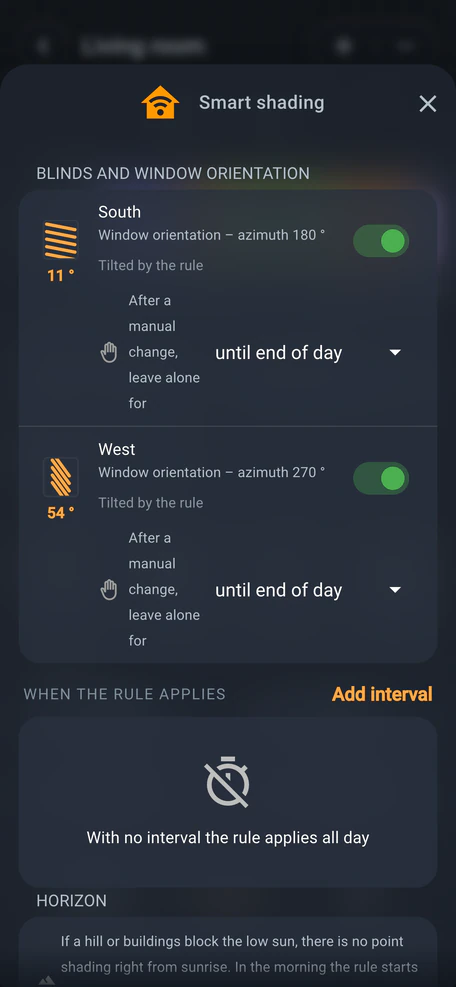The width and height of the screenshot is (456, 987).
Task: Tap the 54° West tilt value
Action: (60, 512)
